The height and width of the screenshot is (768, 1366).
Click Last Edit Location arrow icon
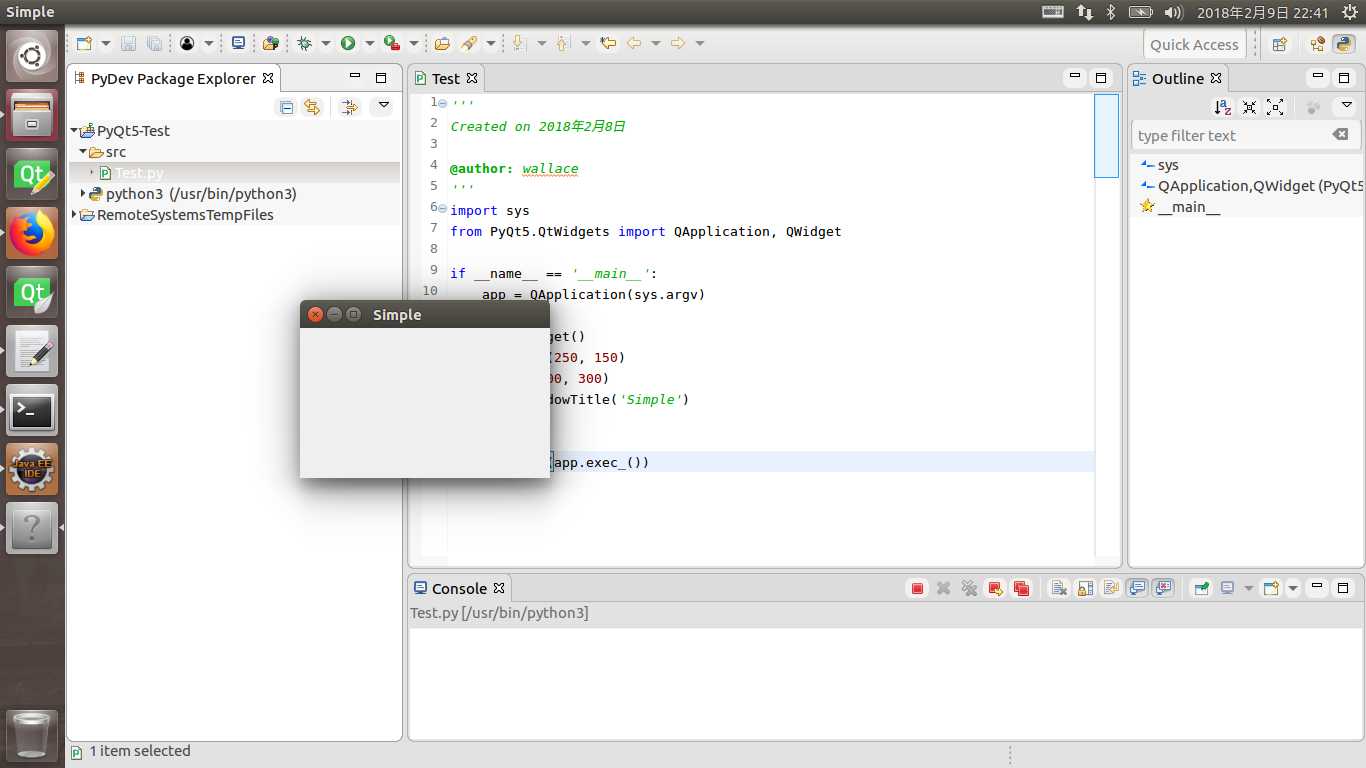point(608,43)
